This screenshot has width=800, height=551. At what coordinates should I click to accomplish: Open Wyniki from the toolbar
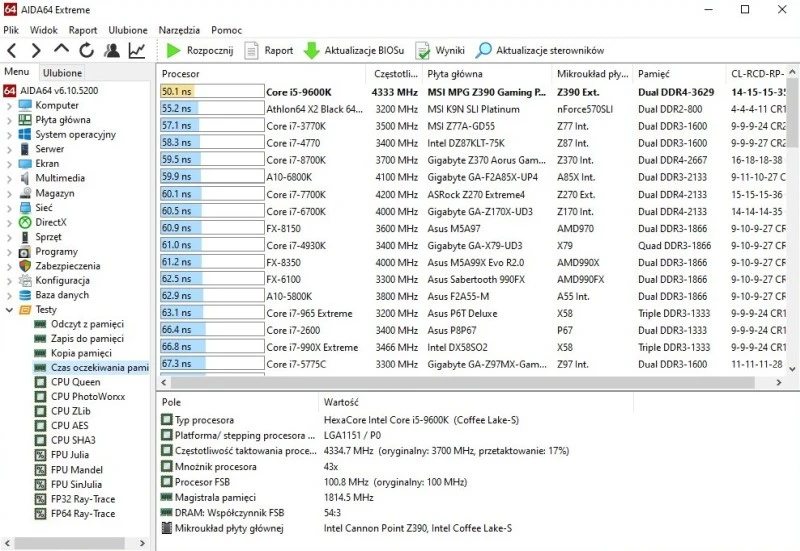pos(440,50)
